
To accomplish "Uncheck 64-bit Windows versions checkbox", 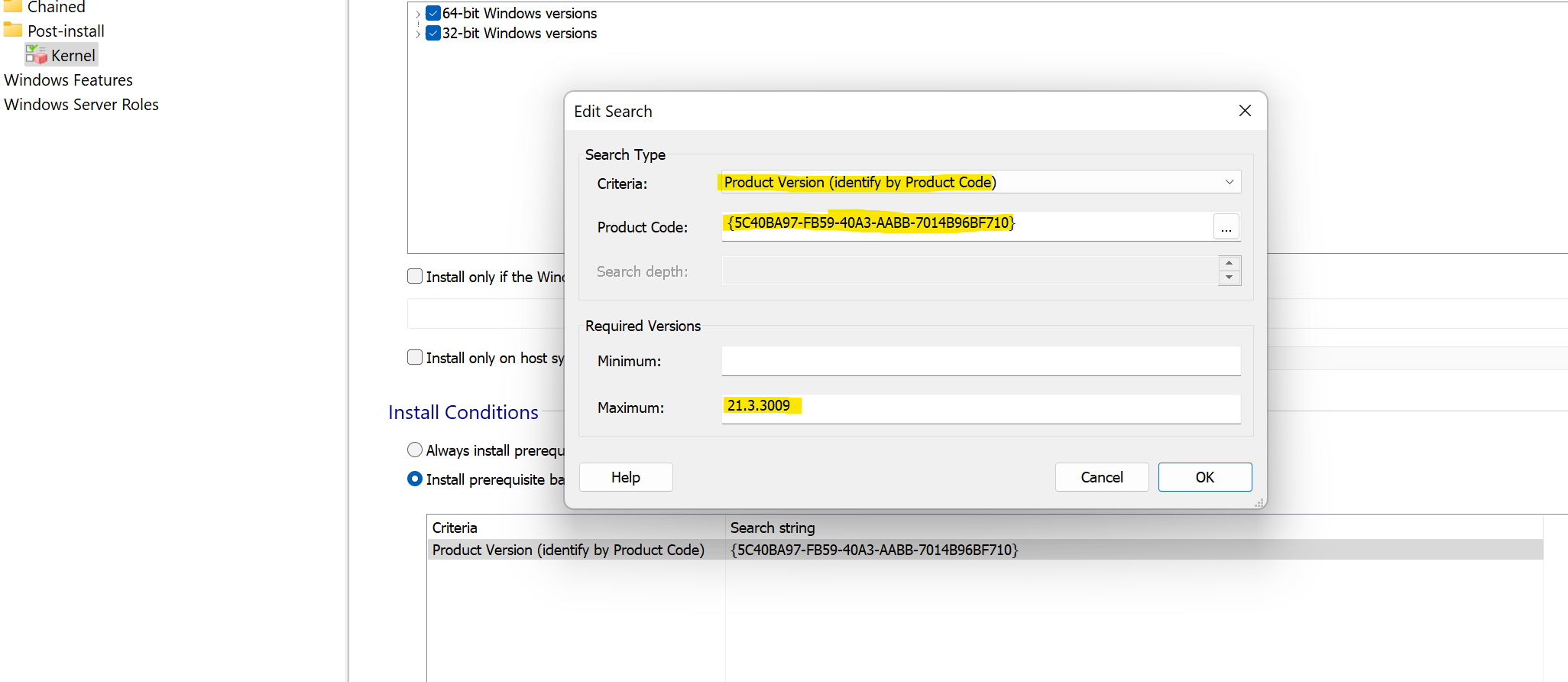I will (433, 13).
